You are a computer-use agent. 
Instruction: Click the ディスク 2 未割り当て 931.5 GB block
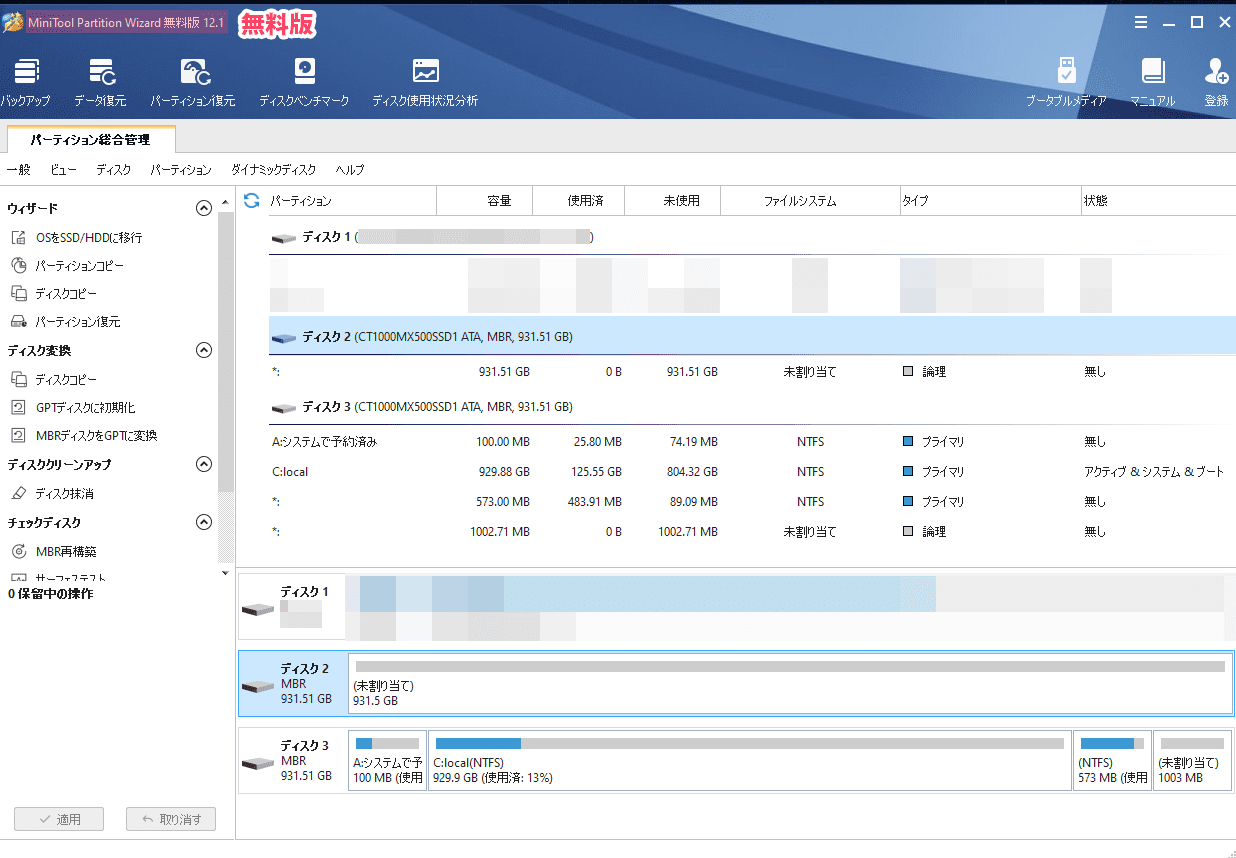[790, 683]
